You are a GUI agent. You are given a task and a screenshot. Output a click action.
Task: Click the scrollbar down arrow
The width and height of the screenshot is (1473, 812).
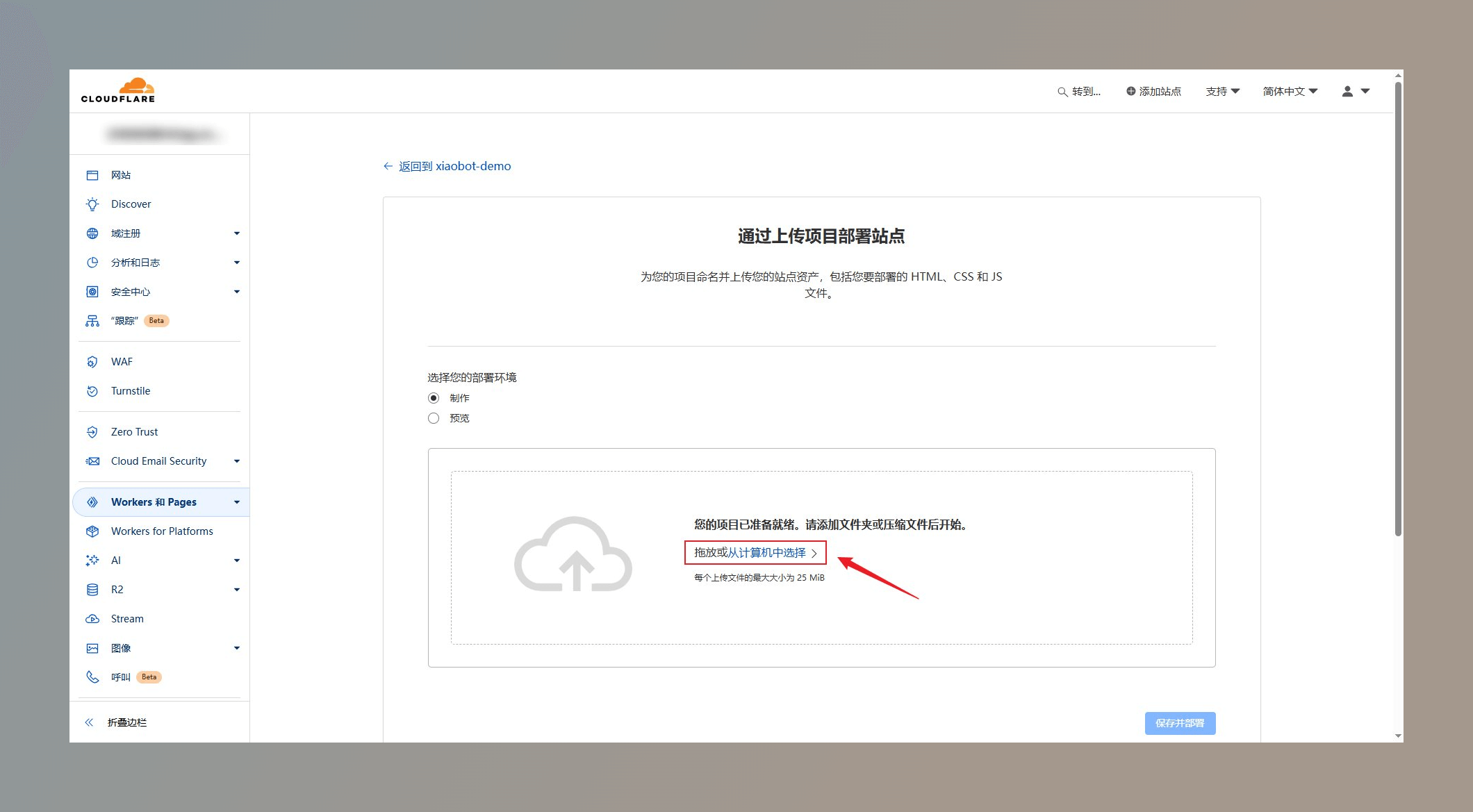click(1398, 736)
